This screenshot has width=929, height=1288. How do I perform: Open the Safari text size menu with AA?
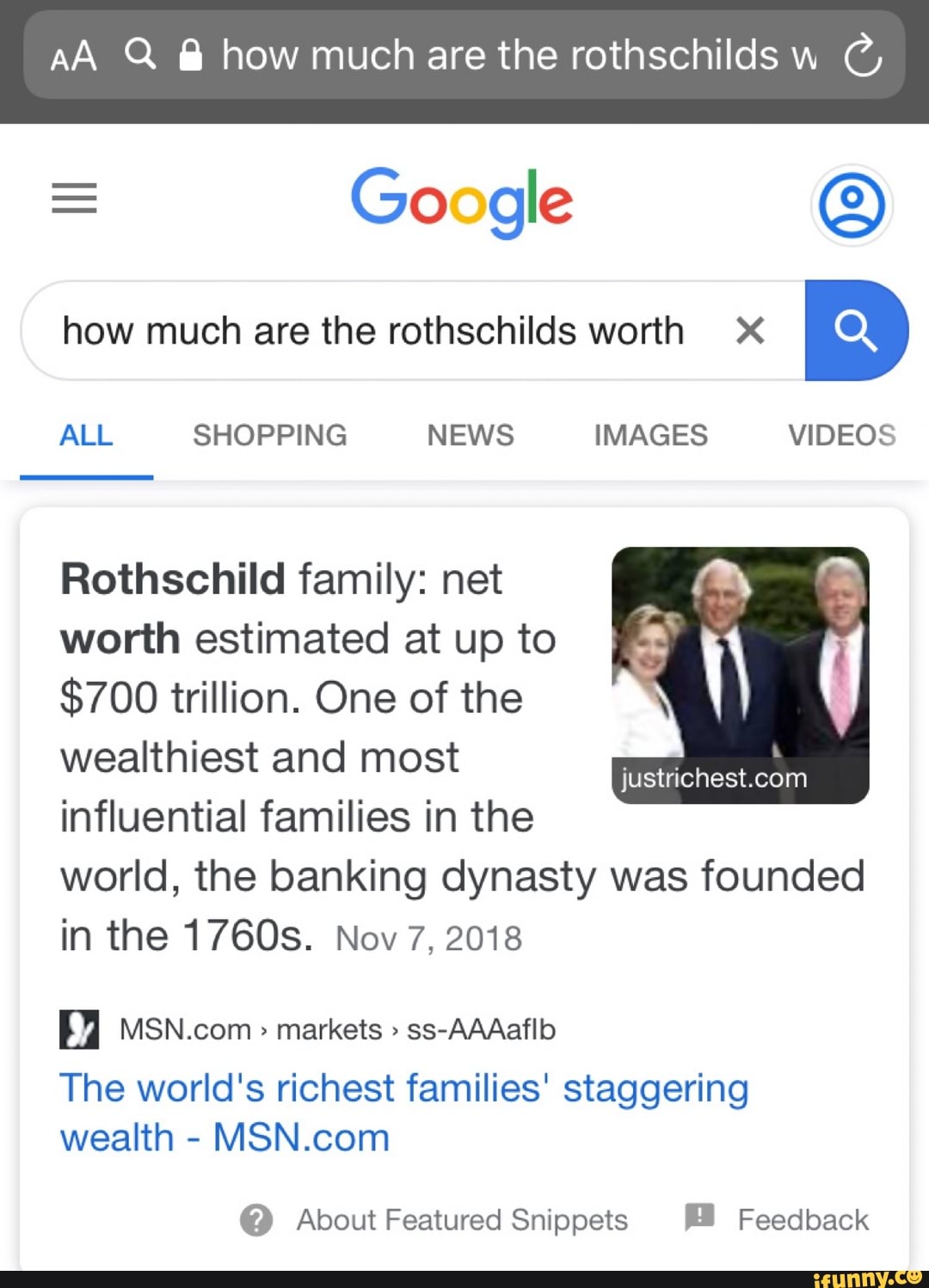[72, 55]
